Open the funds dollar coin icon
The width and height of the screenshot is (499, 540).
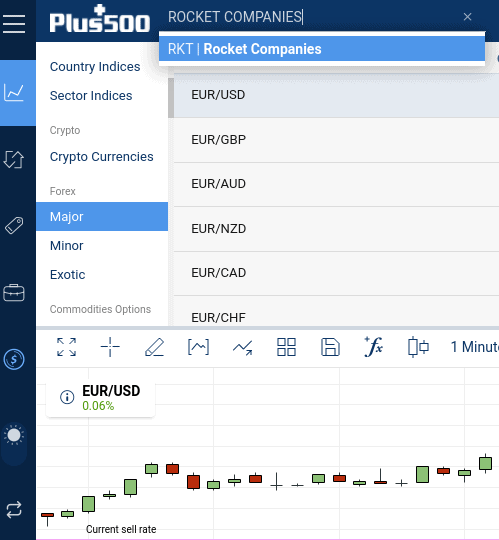(14, 360)
